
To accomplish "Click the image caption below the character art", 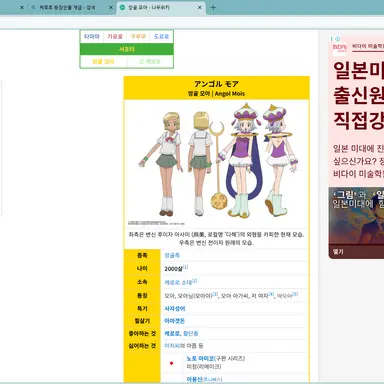I will tap(217, 238).
